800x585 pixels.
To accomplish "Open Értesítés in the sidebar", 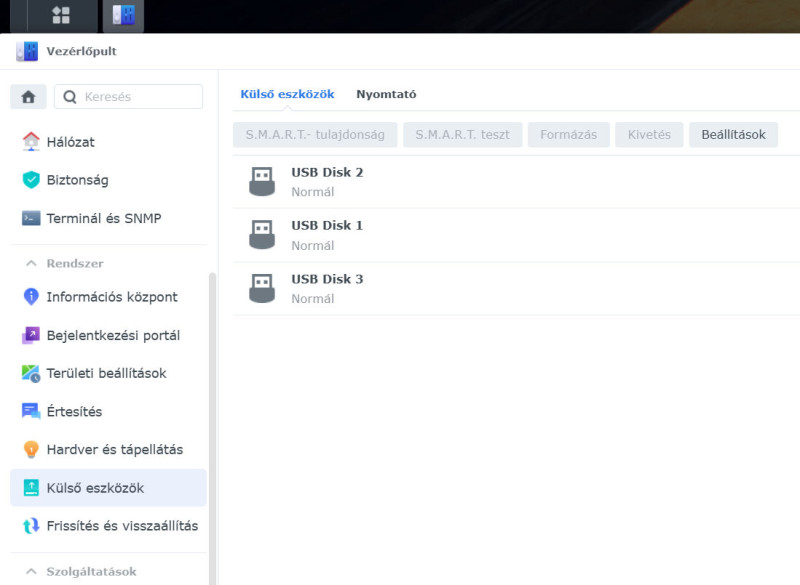I will click(x=108, y=411).
